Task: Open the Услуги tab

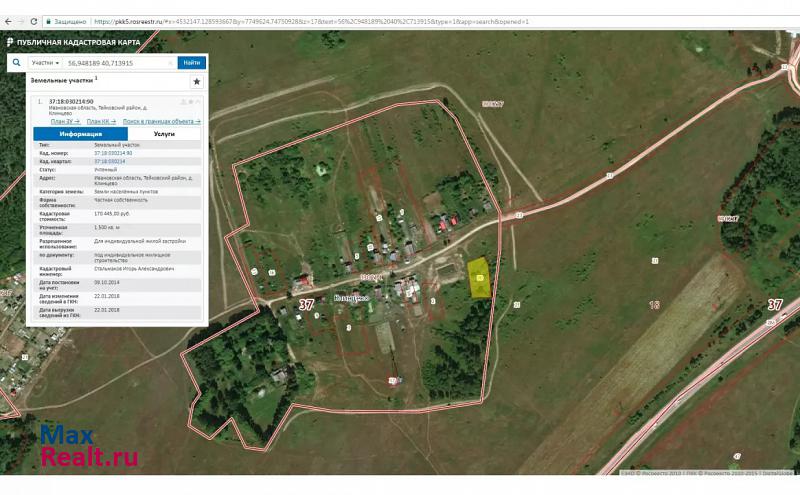Action: point(165,133)
